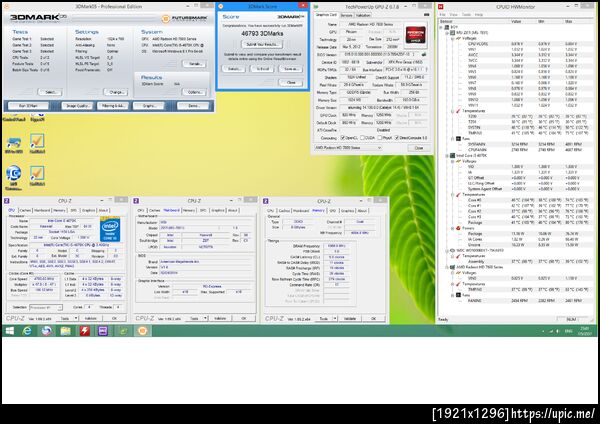Click GPU-Z screenshot camera icon
This screenshot has height=424, width=600.
click(426, 15)
